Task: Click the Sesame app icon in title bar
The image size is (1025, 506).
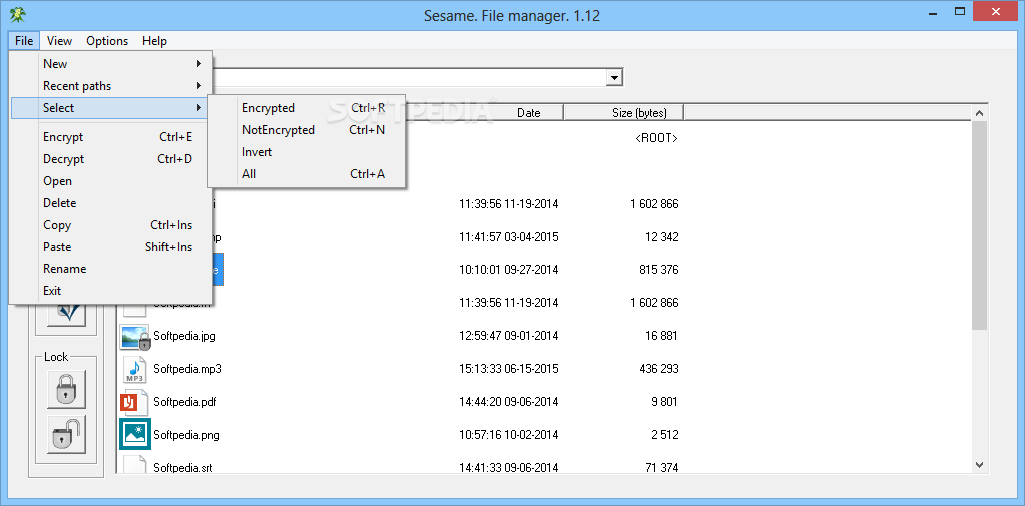Action: tap(18, 14)
